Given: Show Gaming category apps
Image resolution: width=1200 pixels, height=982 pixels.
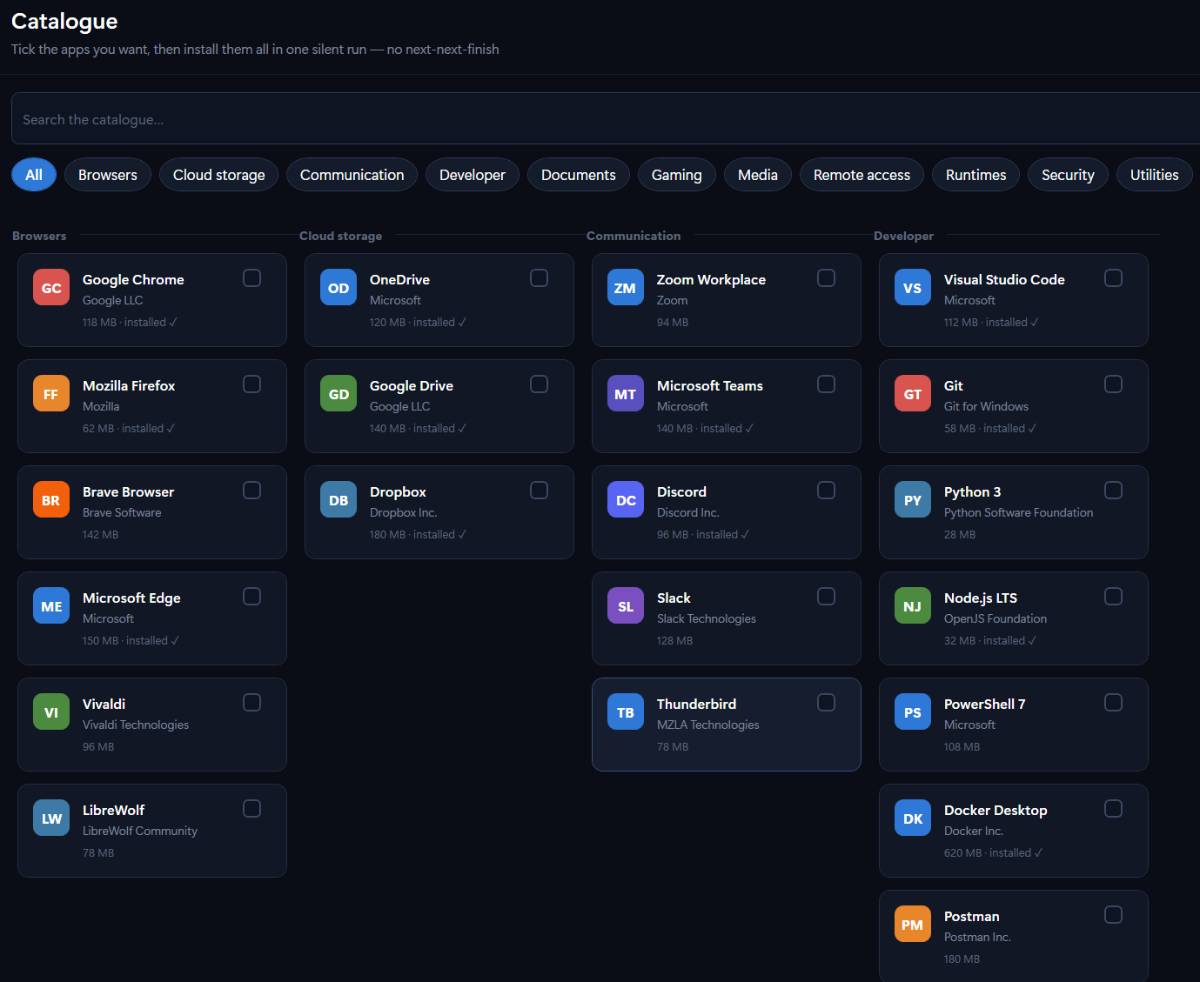Looking at the screenshot, I should point(677,174).
